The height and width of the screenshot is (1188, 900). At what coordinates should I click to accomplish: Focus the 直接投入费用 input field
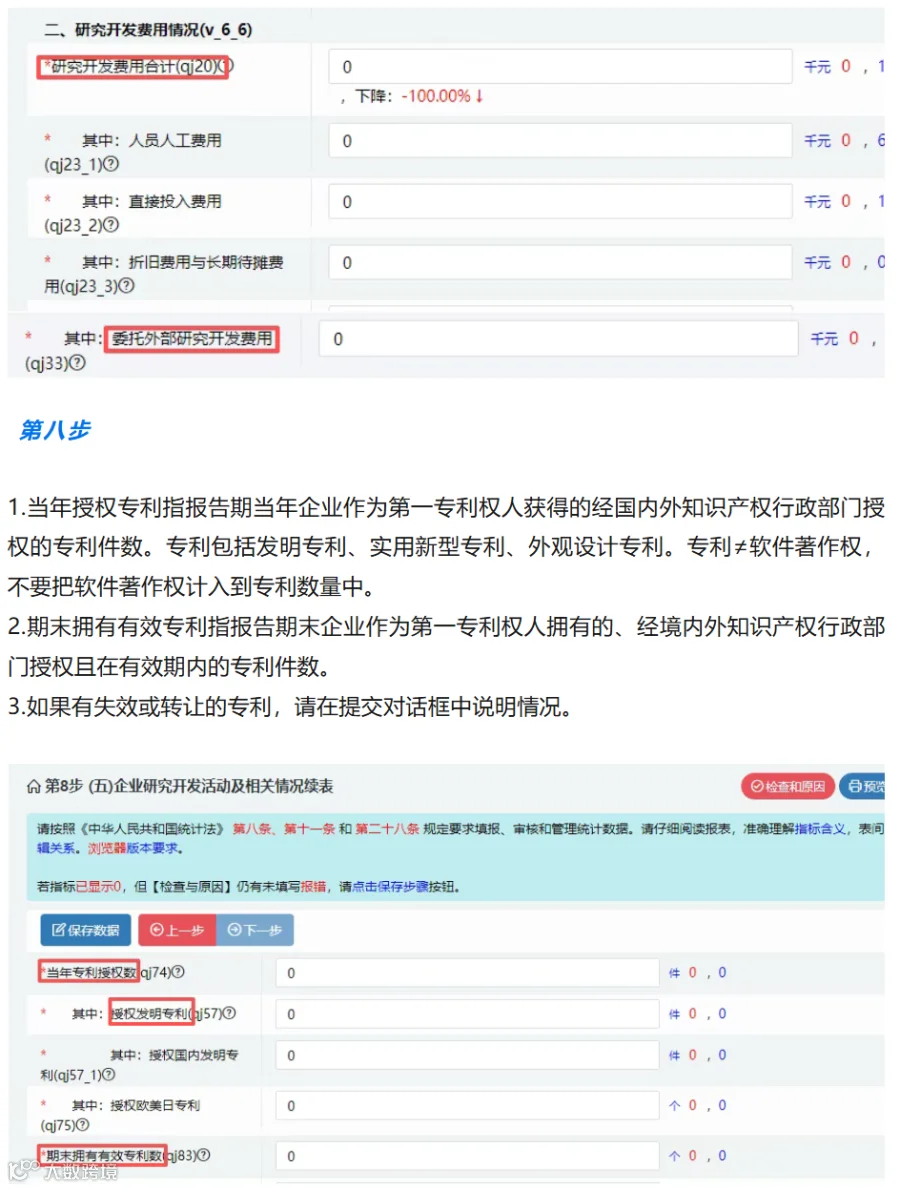(561, 202)
